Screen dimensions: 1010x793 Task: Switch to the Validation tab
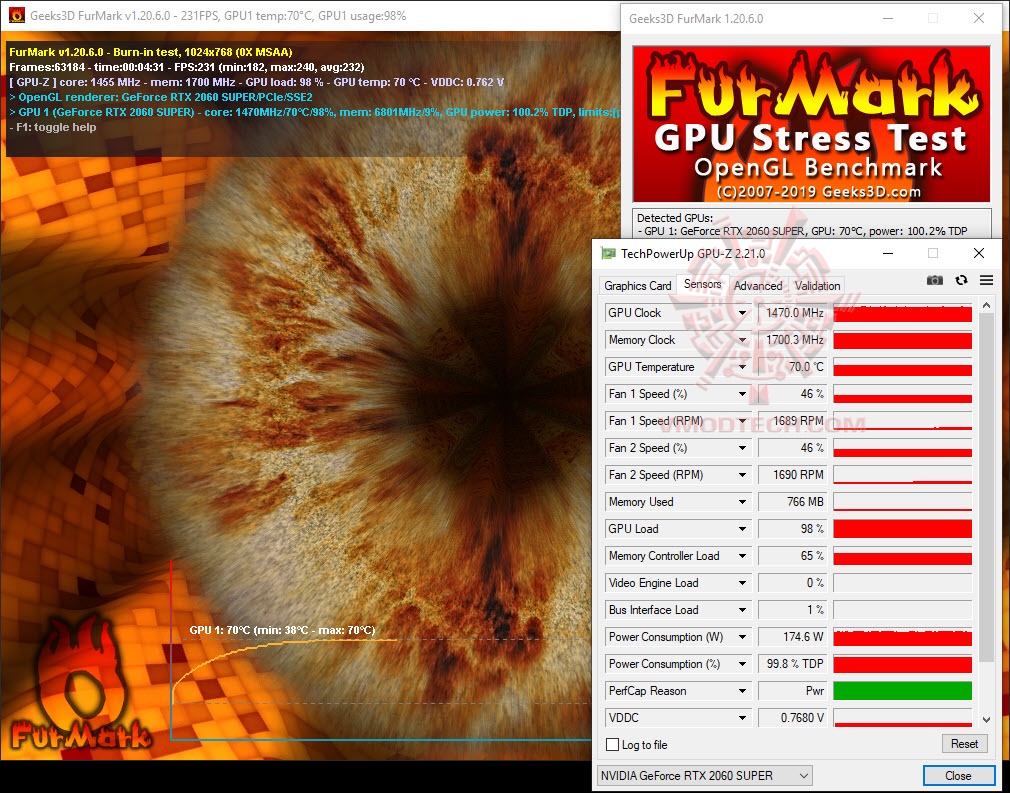817,285
